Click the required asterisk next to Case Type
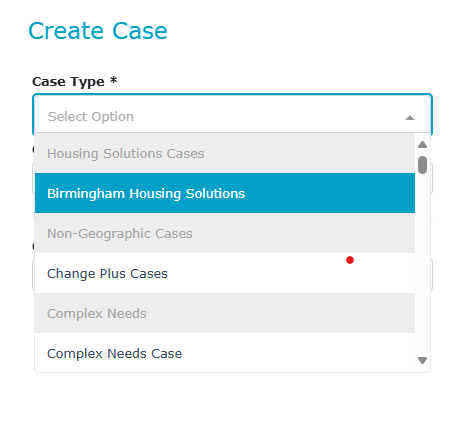This screenshot has height=421, width=460. (114, 80)
